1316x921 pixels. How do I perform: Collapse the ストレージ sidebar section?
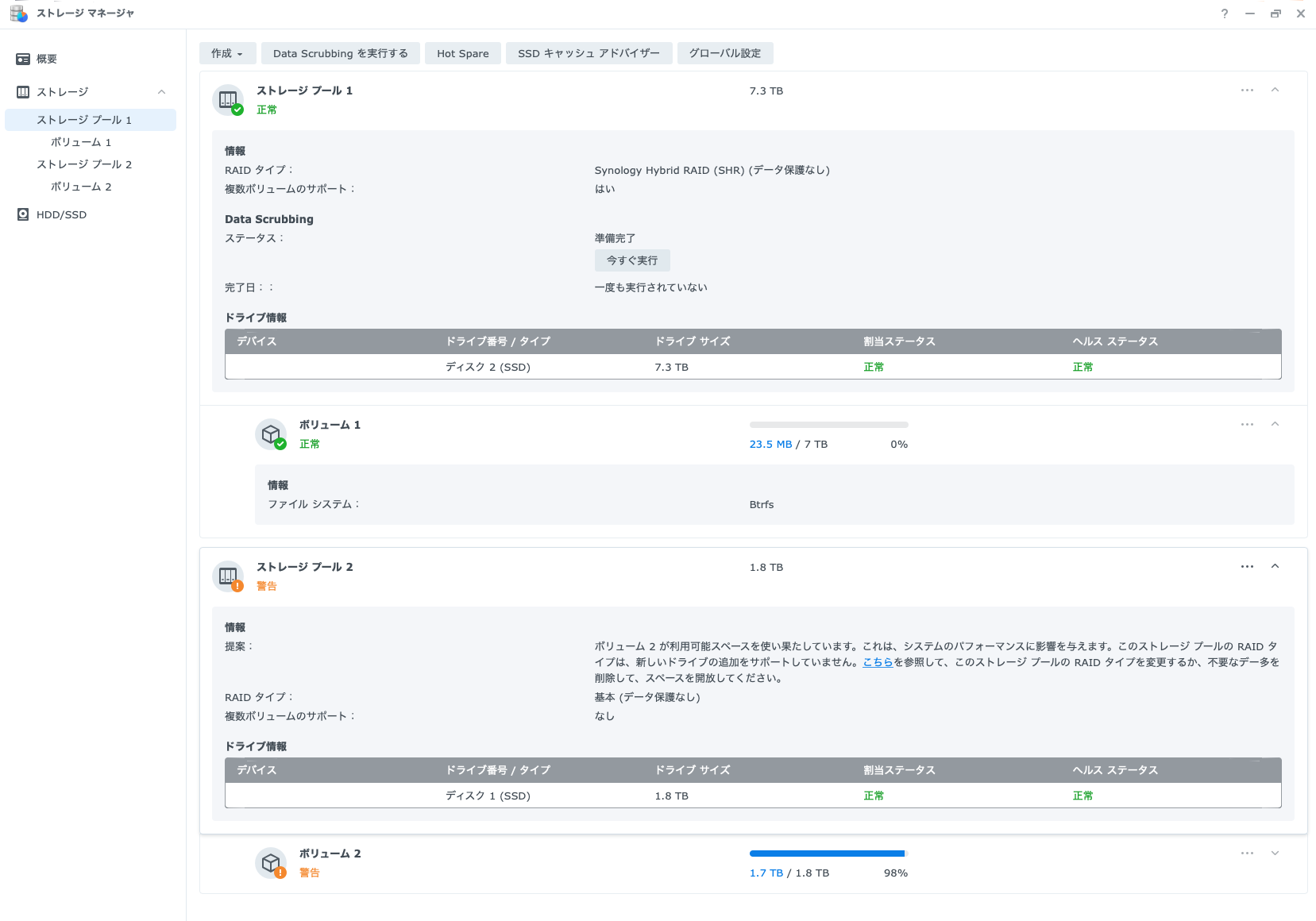pos(161,92)
